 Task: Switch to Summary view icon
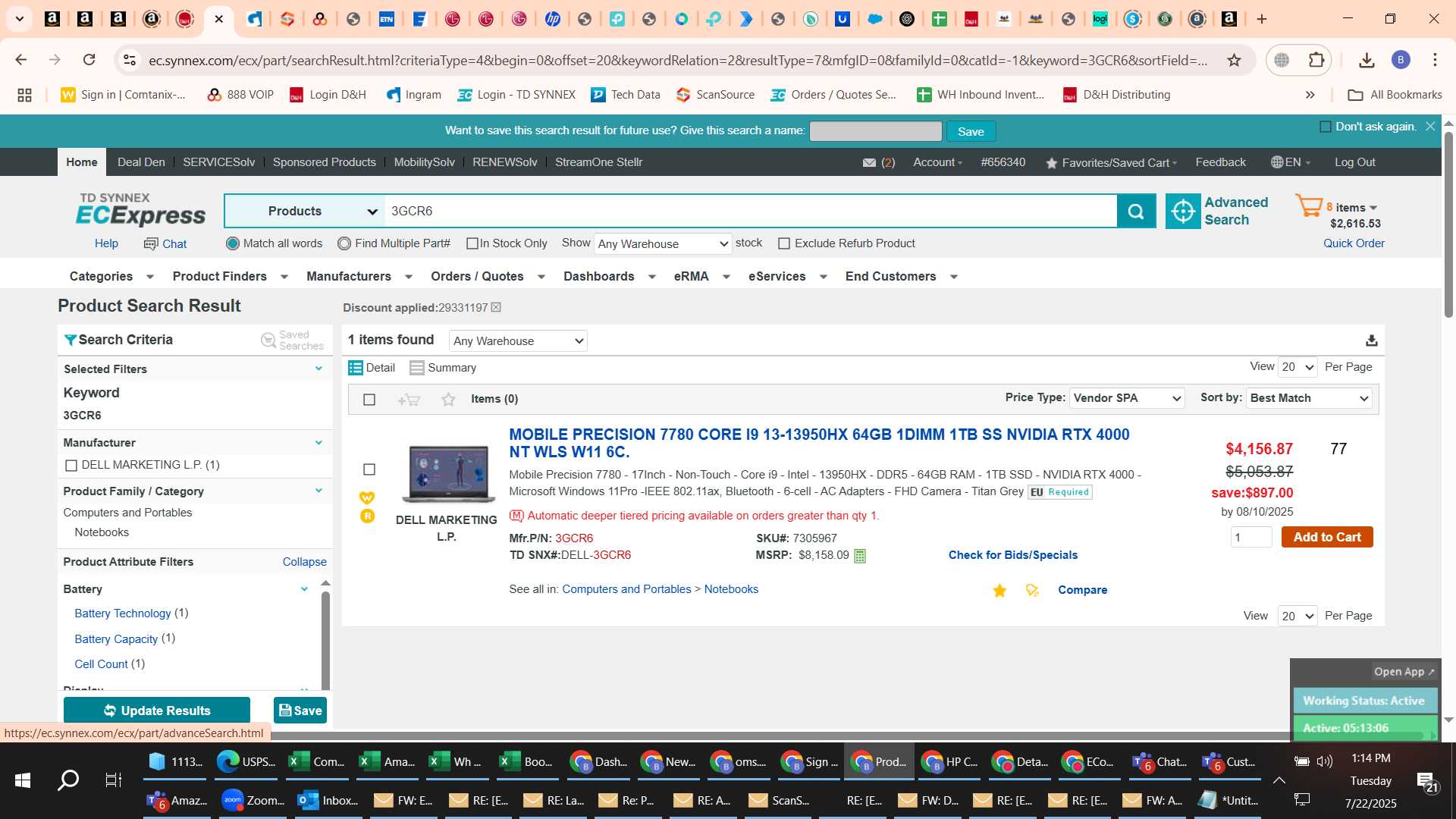416,368
